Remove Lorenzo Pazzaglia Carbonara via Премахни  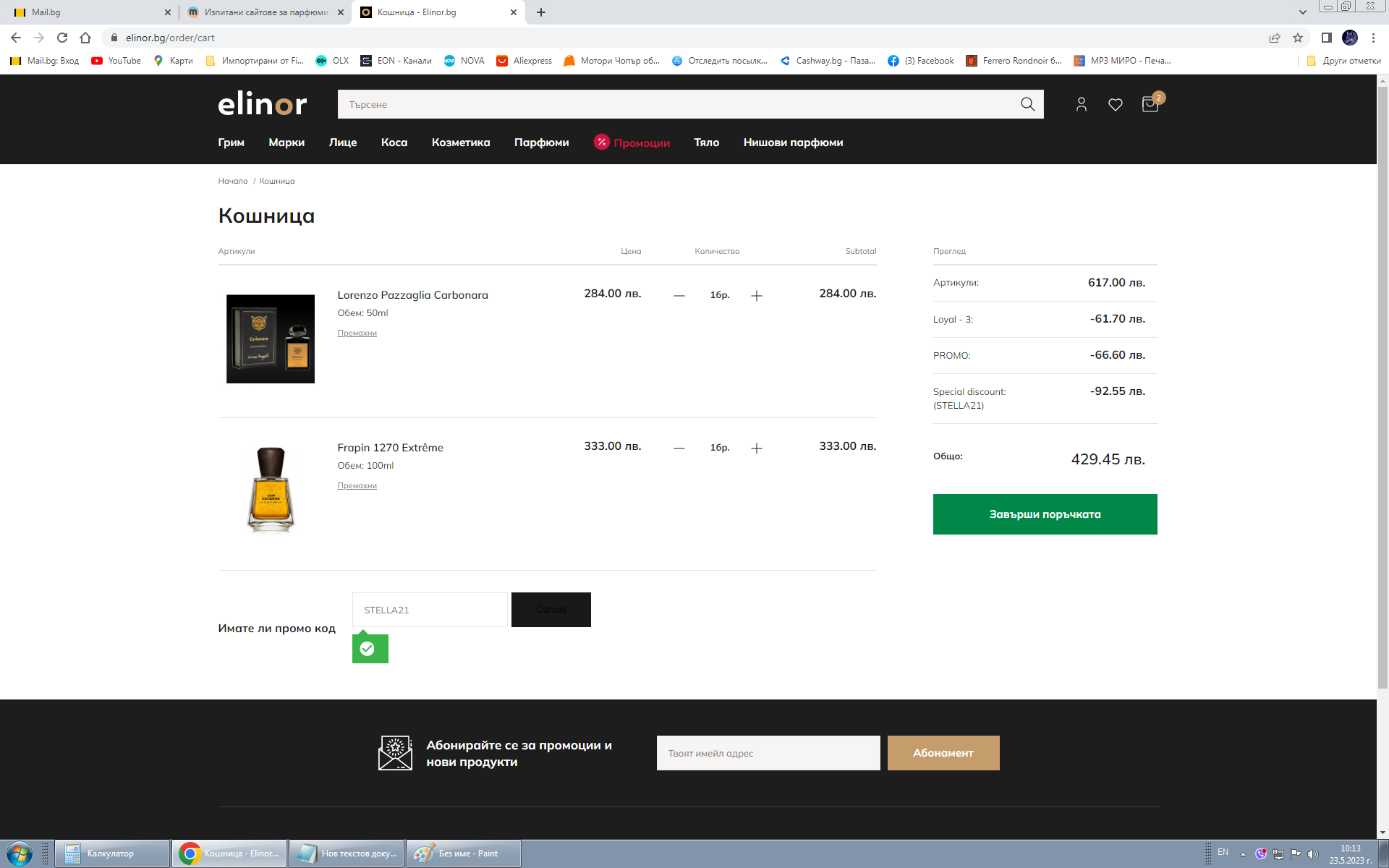coord(357,333)
